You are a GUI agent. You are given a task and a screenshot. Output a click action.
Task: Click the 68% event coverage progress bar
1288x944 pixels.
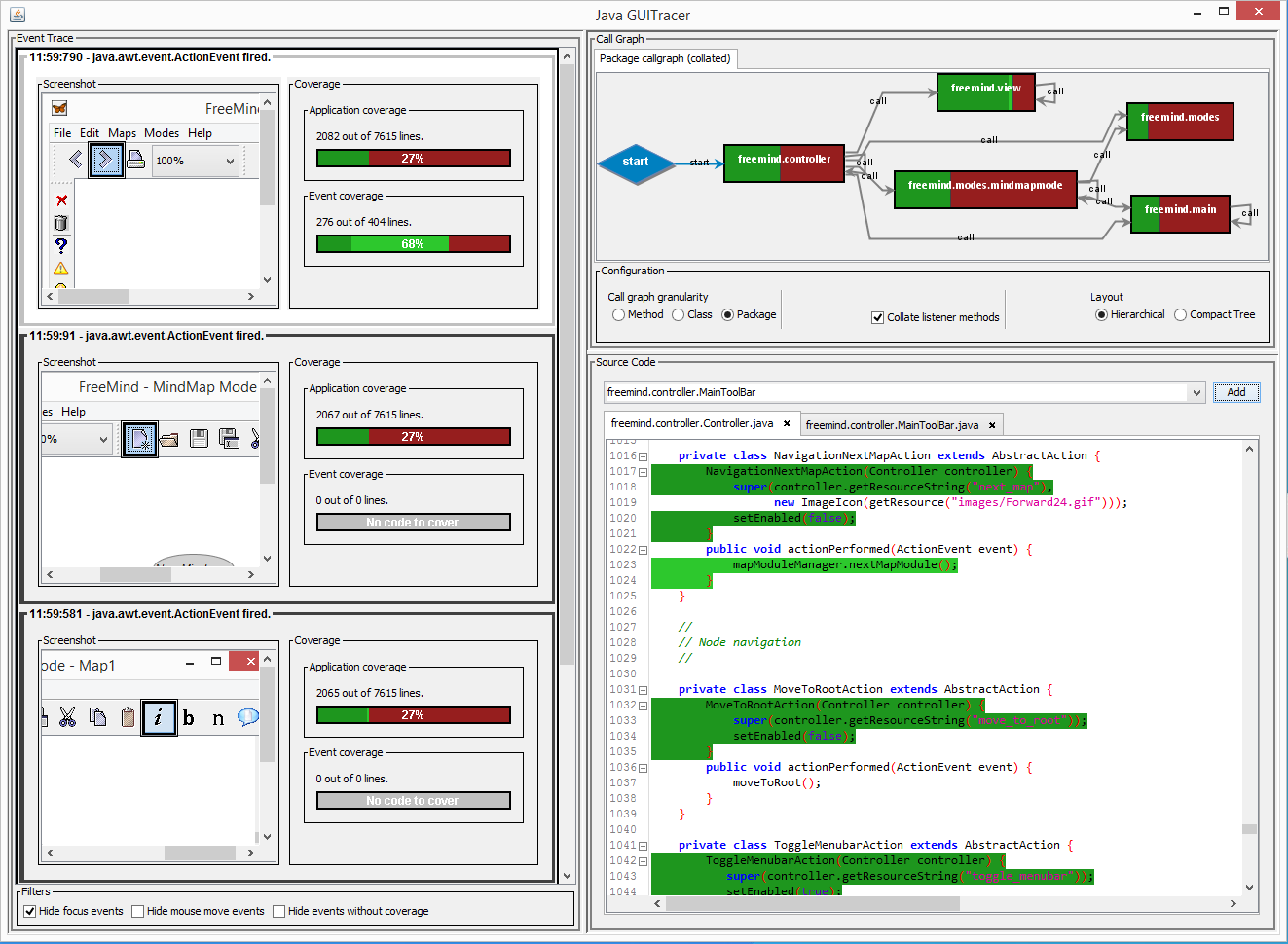pyautogui.click(x=413, y=244)
